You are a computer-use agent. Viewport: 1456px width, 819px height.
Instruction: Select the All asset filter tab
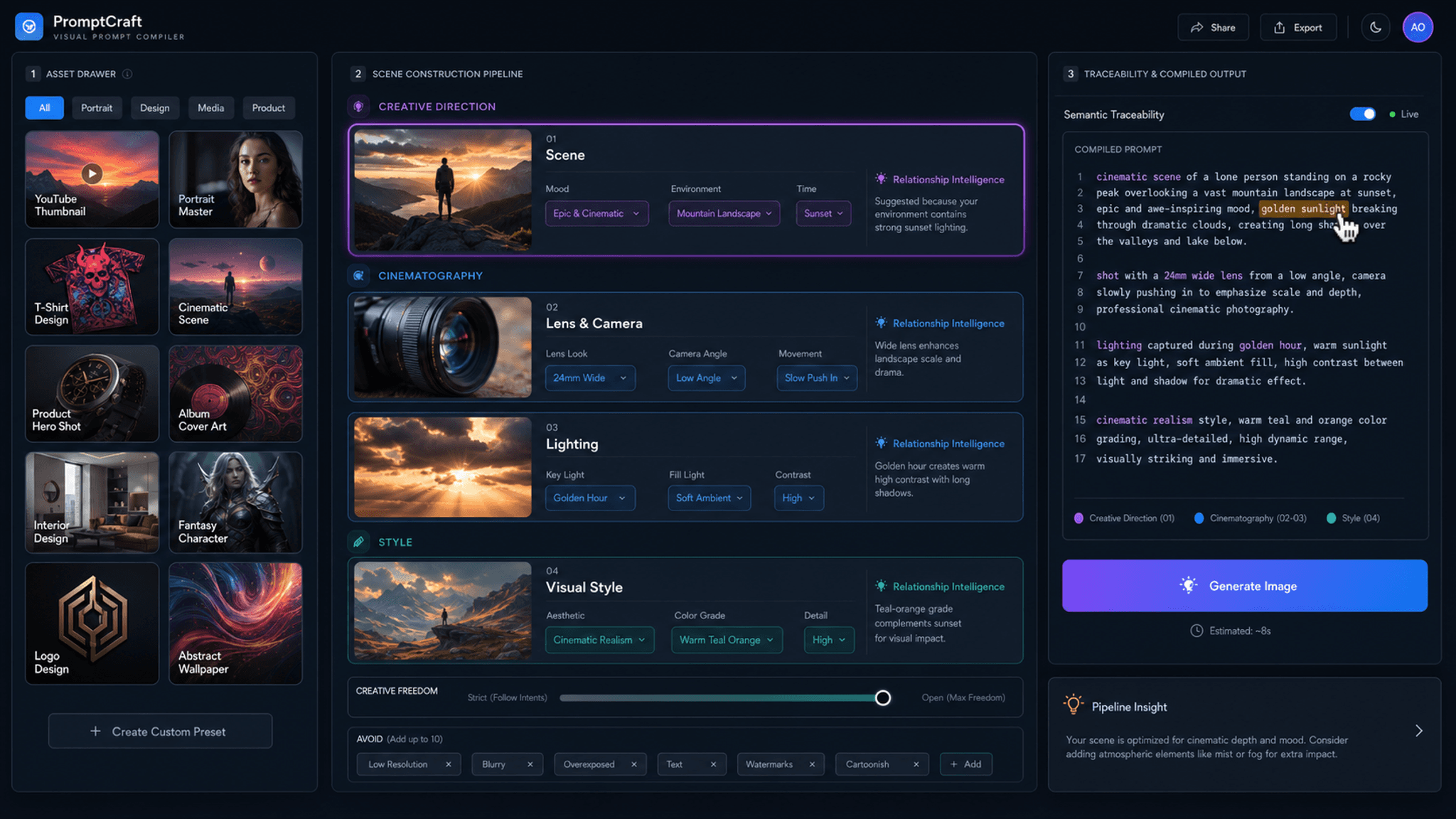coord(45,107)
